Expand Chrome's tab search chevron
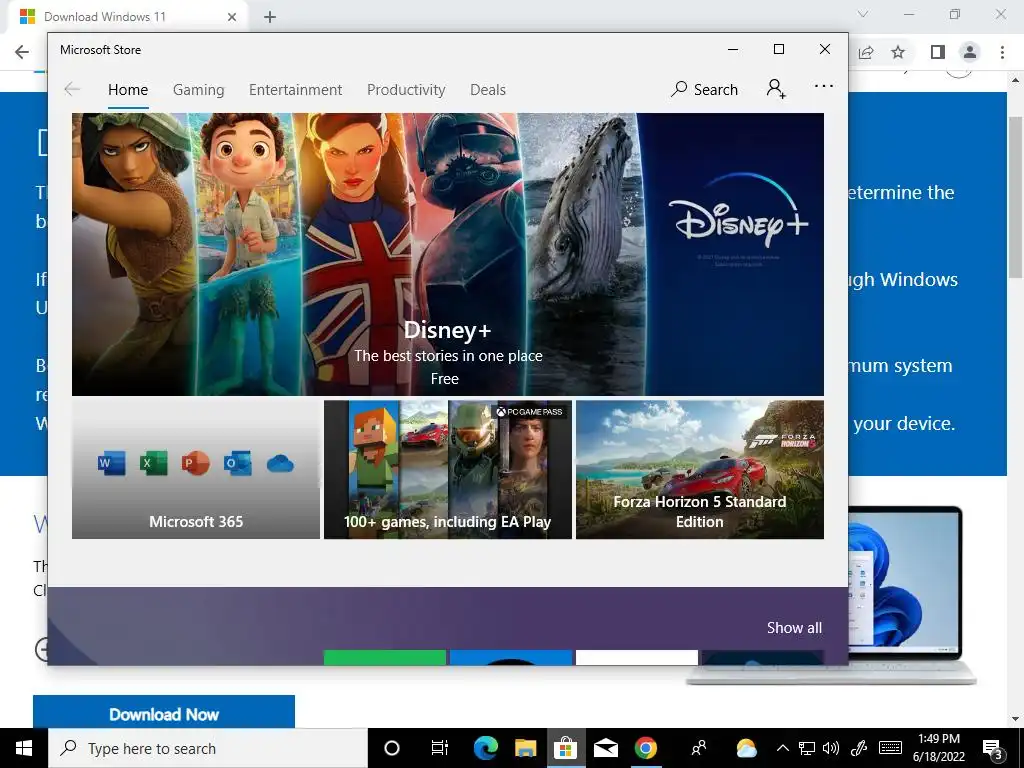This screenshot has width=1024, height=768. (x=863, y=14)
